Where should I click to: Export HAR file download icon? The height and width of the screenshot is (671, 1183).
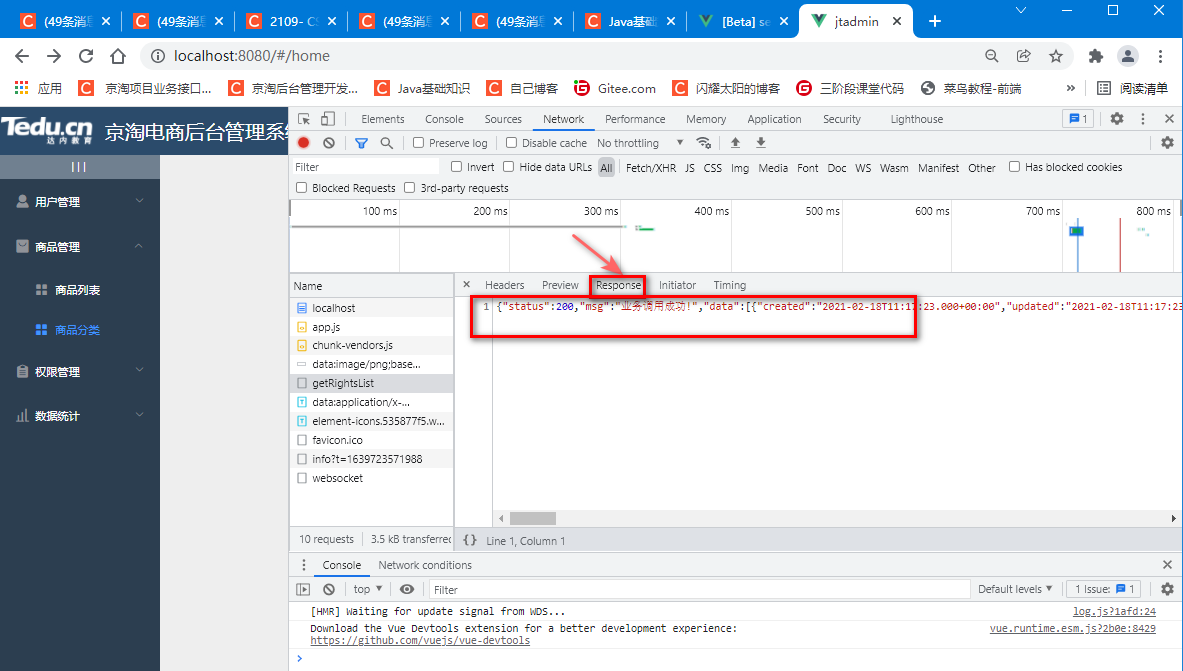760,143
